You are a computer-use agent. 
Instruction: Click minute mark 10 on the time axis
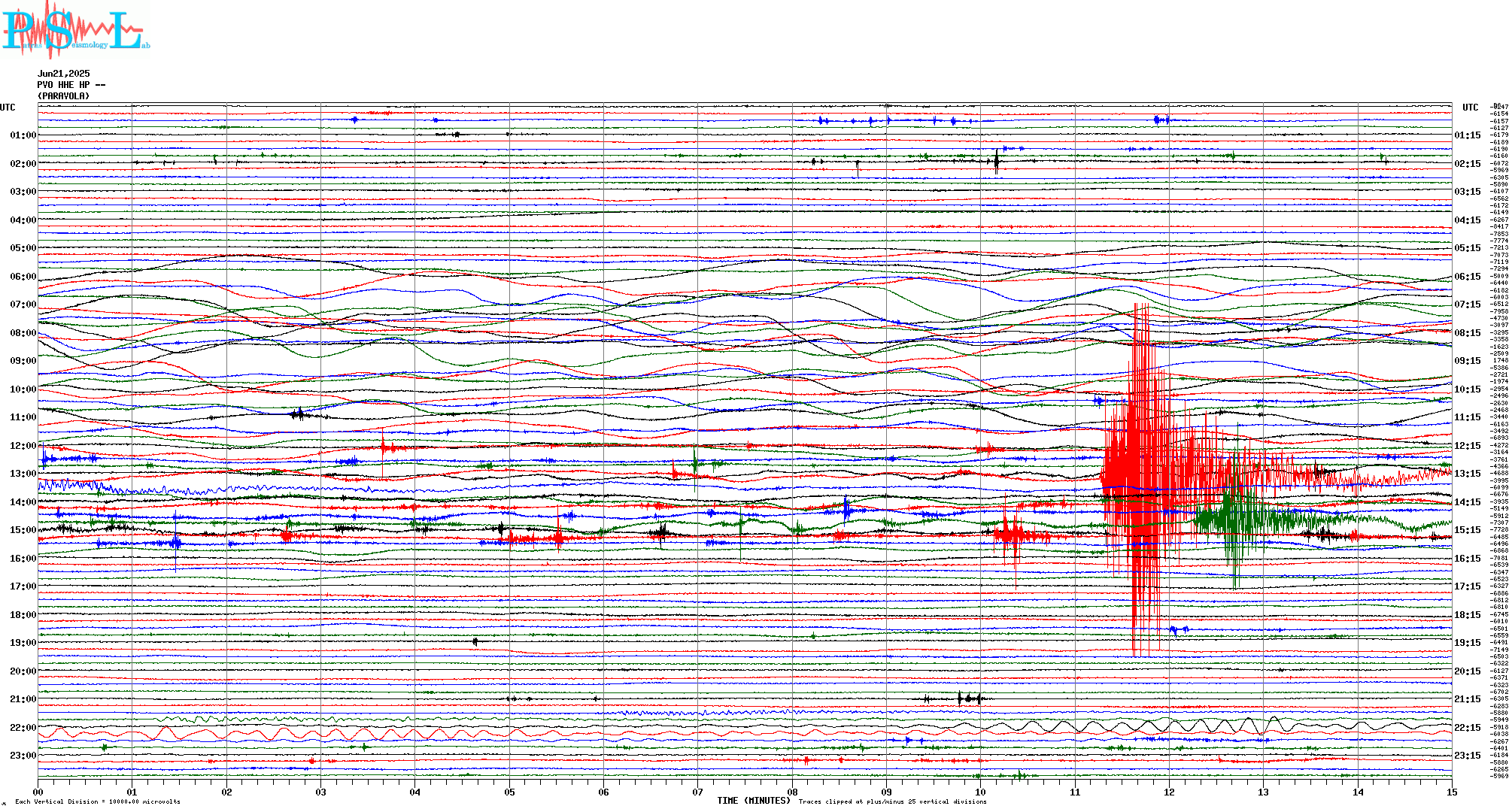(981, 792)
